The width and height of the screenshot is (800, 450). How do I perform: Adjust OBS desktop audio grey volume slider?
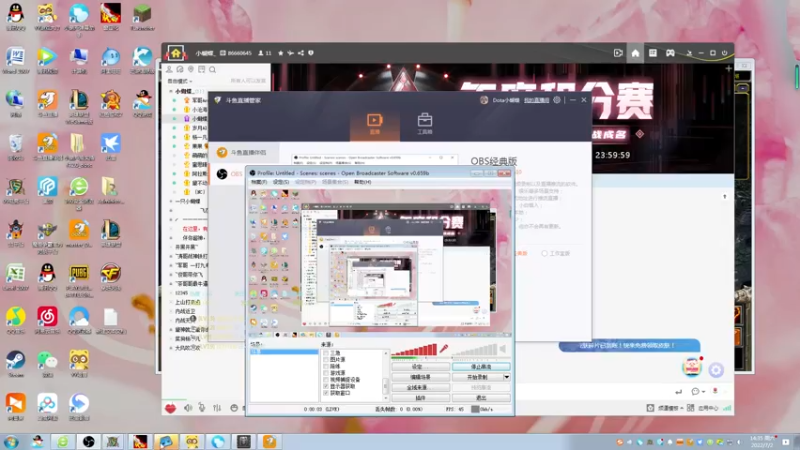[474, 349]
